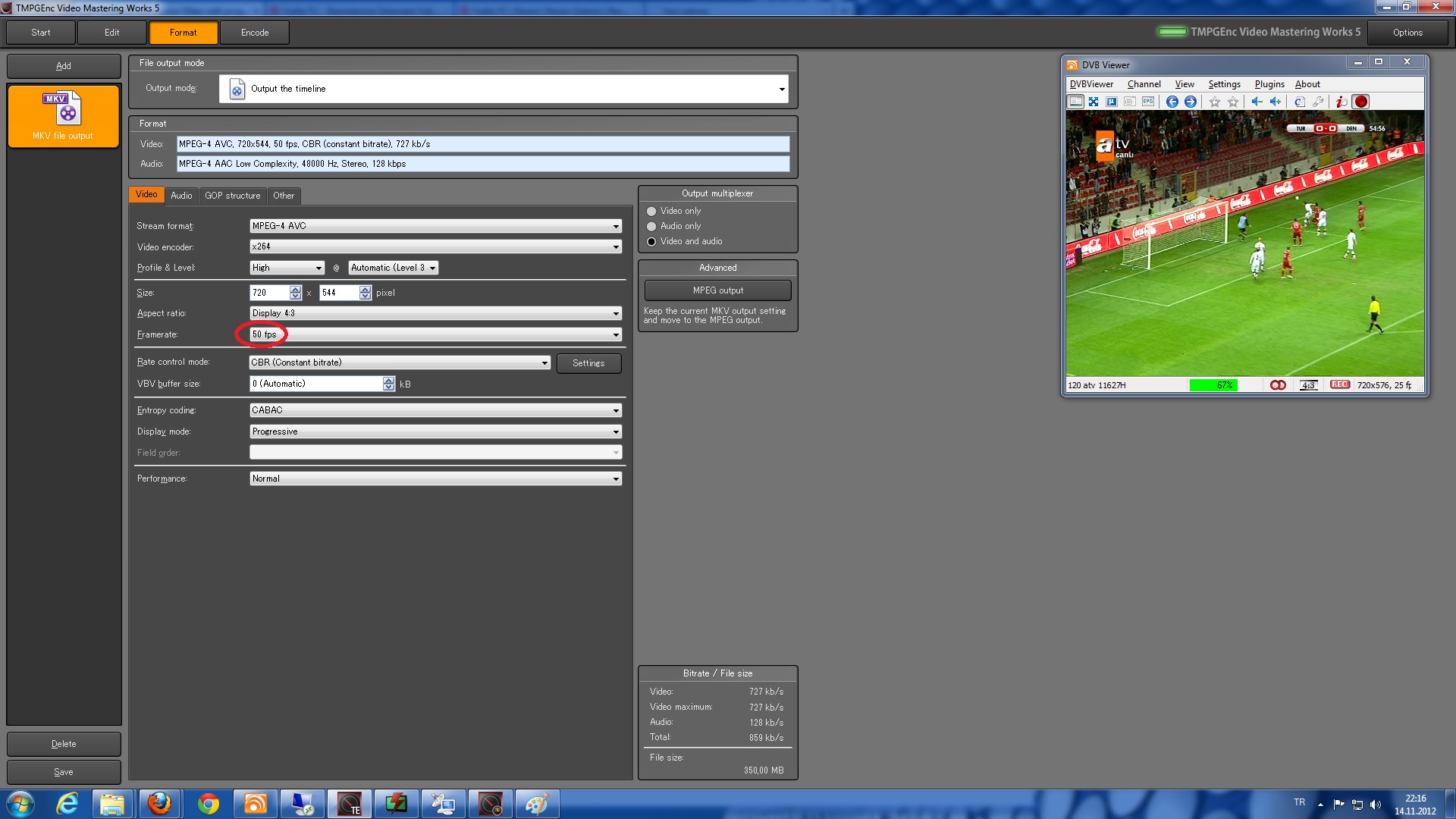Open Firefox from the taskbar

pos(159,804)
